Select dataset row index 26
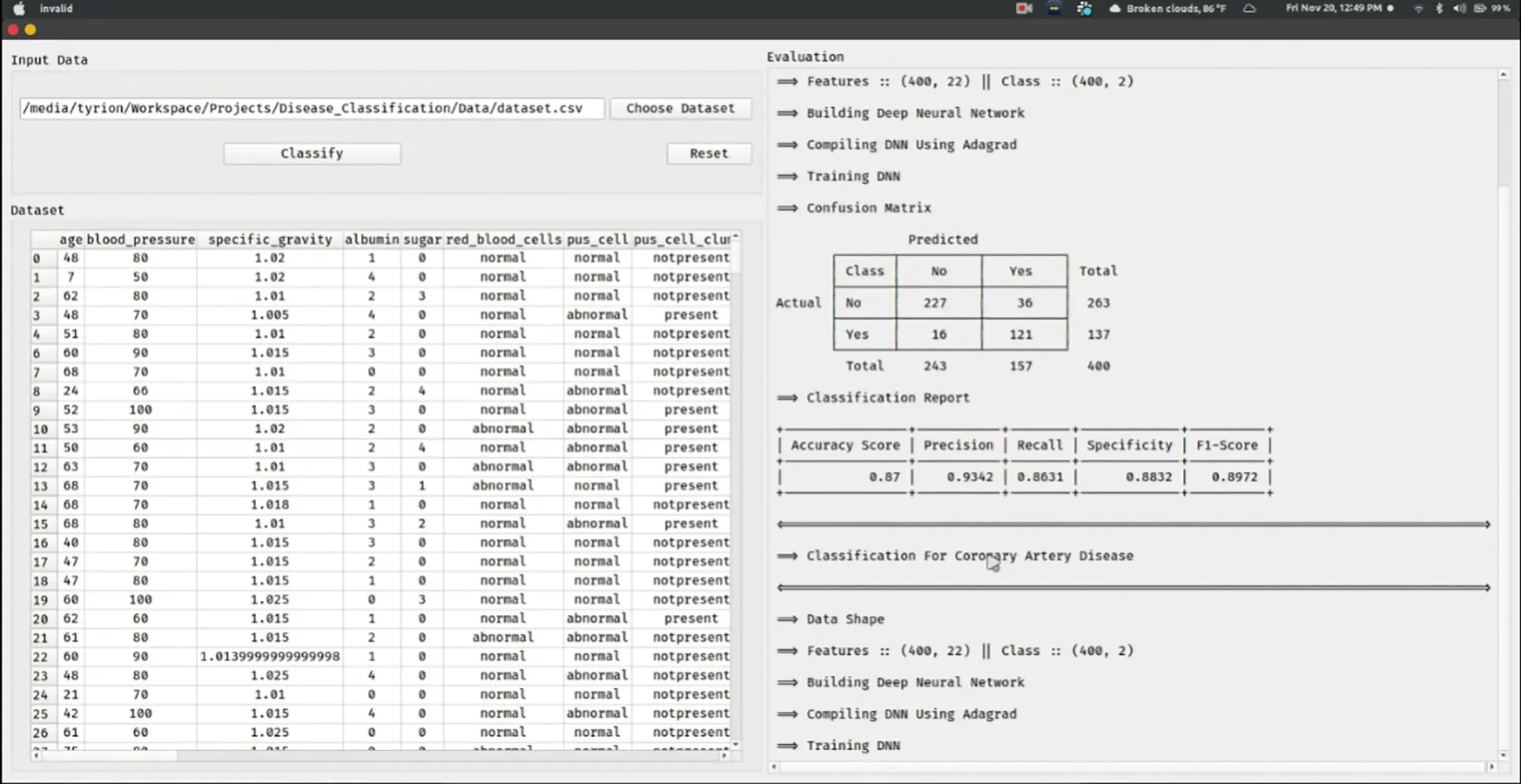Screen dimensions: 1521x784 click(40, 733)
